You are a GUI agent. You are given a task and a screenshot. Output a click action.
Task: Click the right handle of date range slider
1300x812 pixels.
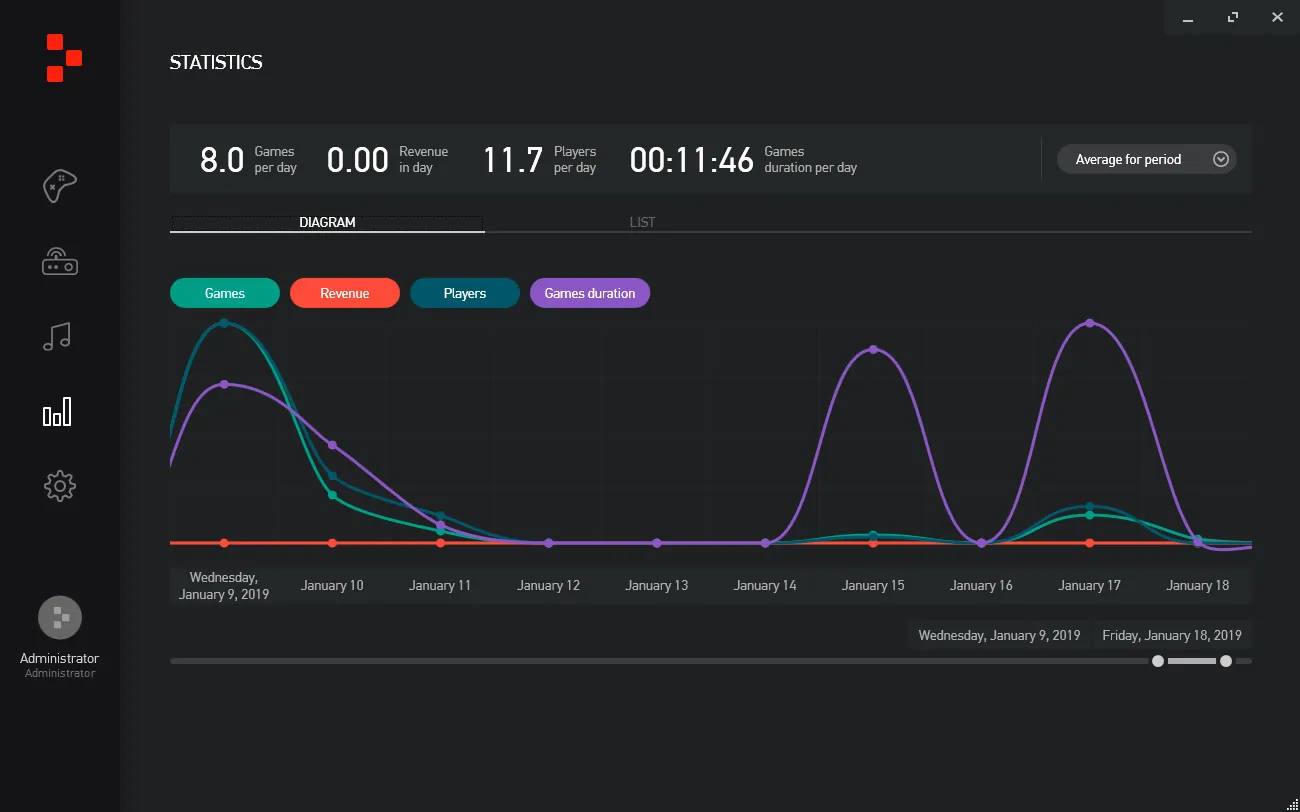click(1226, 661)
